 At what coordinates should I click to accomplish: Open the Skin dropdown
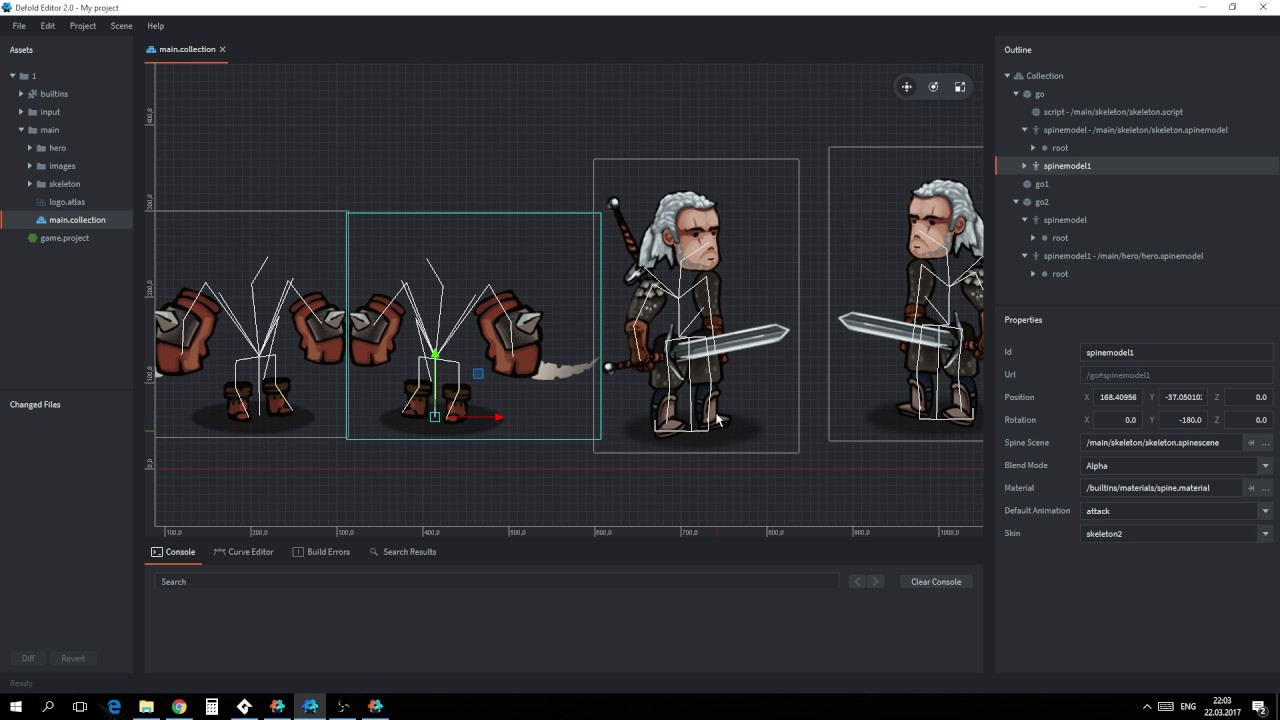pyautogui.click(x=1265, y=534)
